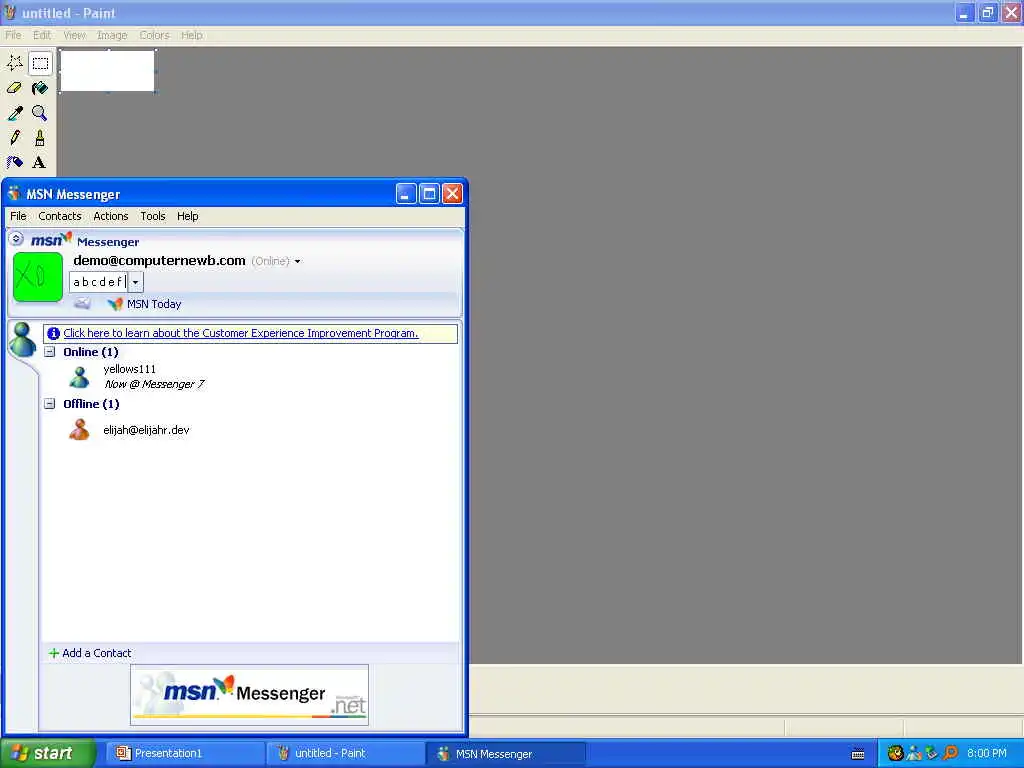Click the MSN Messenger tray icon

coord(914,753)
